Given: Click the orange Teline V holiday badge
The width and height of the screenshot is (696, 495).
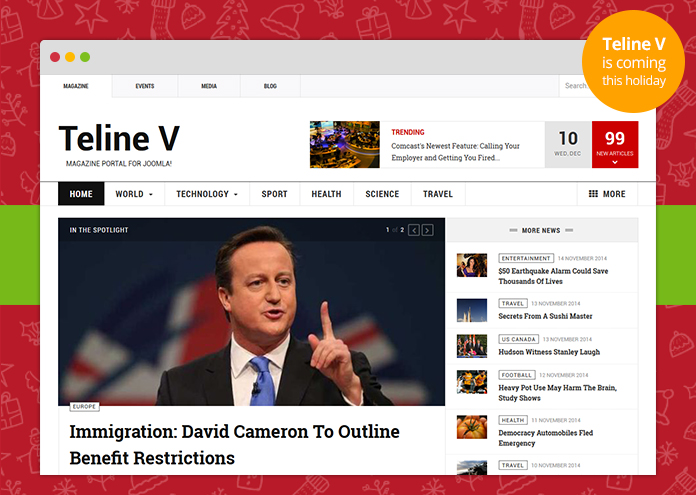Looking at the screenshot, I should click(633, 61).
